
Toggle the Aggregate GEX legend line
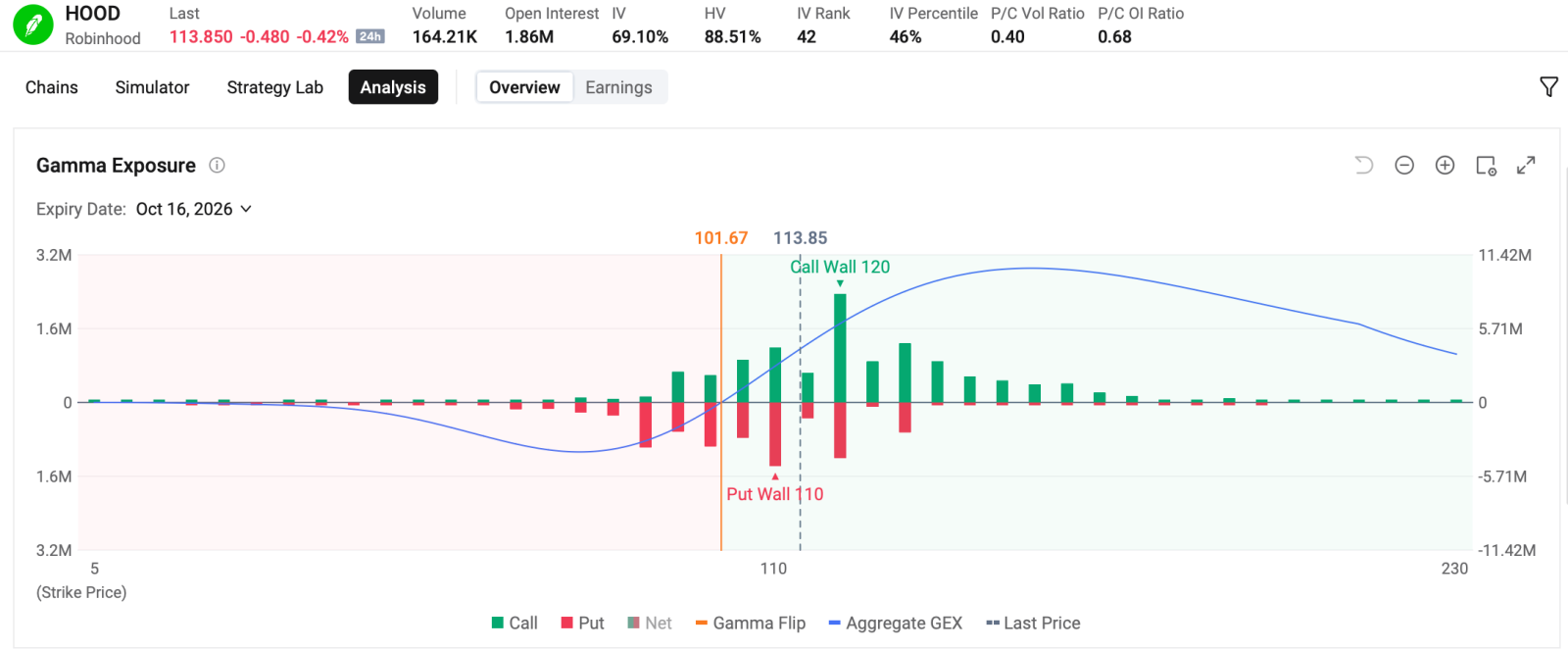click(896, 624)
